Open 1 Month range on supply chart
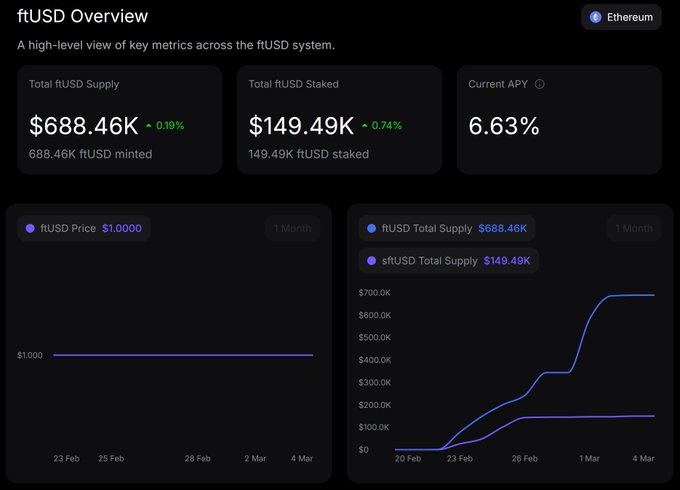Screen dimensions: 680x490 (633, 228)
